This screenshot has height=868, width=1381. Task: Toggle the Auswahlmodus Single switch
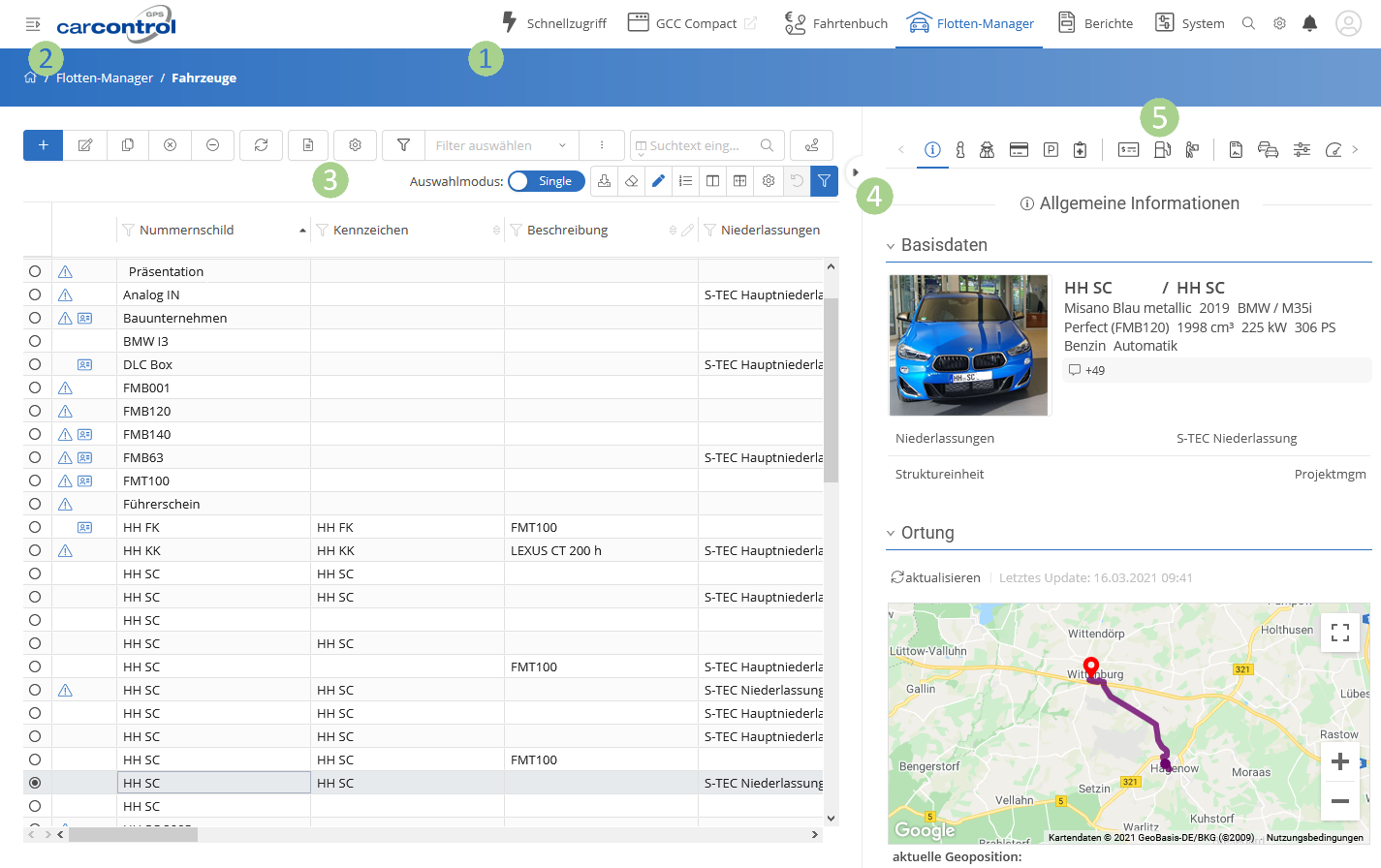[546, 181]
